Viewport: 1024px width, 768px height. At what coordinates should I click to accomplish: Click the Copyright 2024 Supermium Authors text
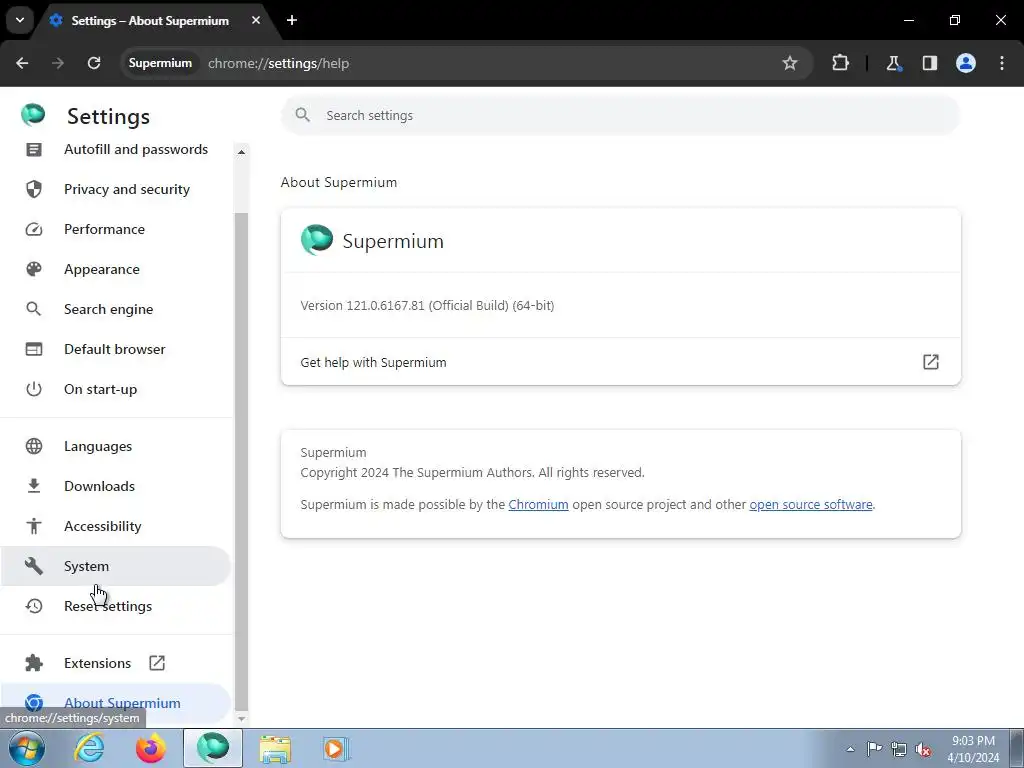point(472,473)
